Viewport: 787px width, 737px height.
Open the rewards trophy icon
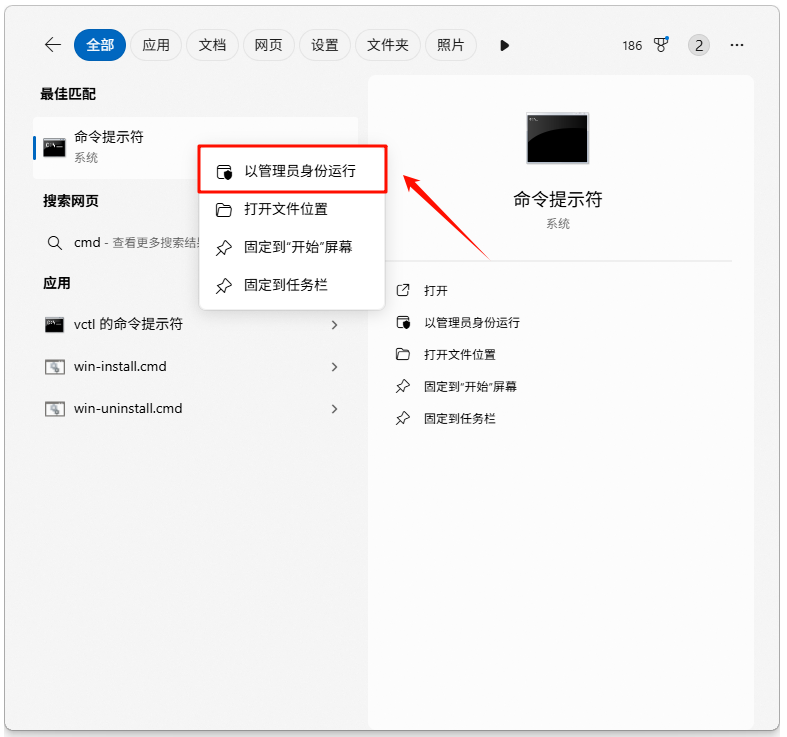click(661, 45)
